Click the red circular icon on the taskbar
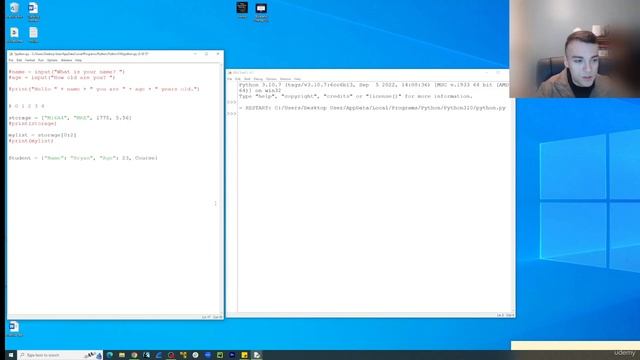The image size is (640, 360). [171, 355]
